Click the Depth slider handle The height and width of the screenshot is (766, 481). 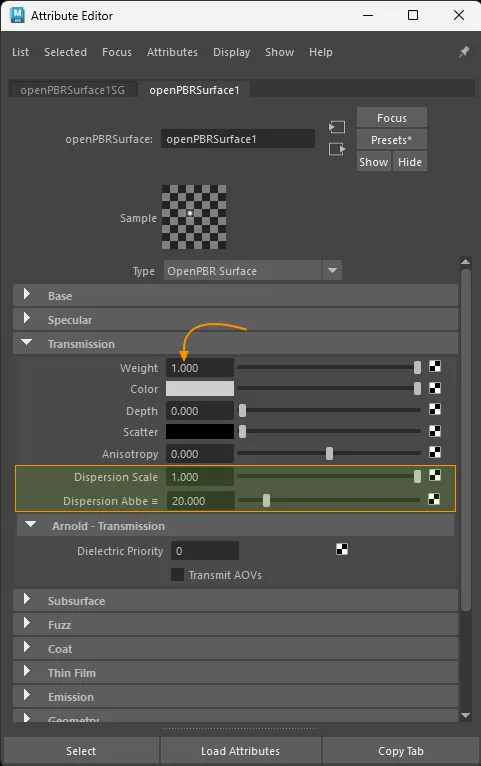[x=242, y=410]
